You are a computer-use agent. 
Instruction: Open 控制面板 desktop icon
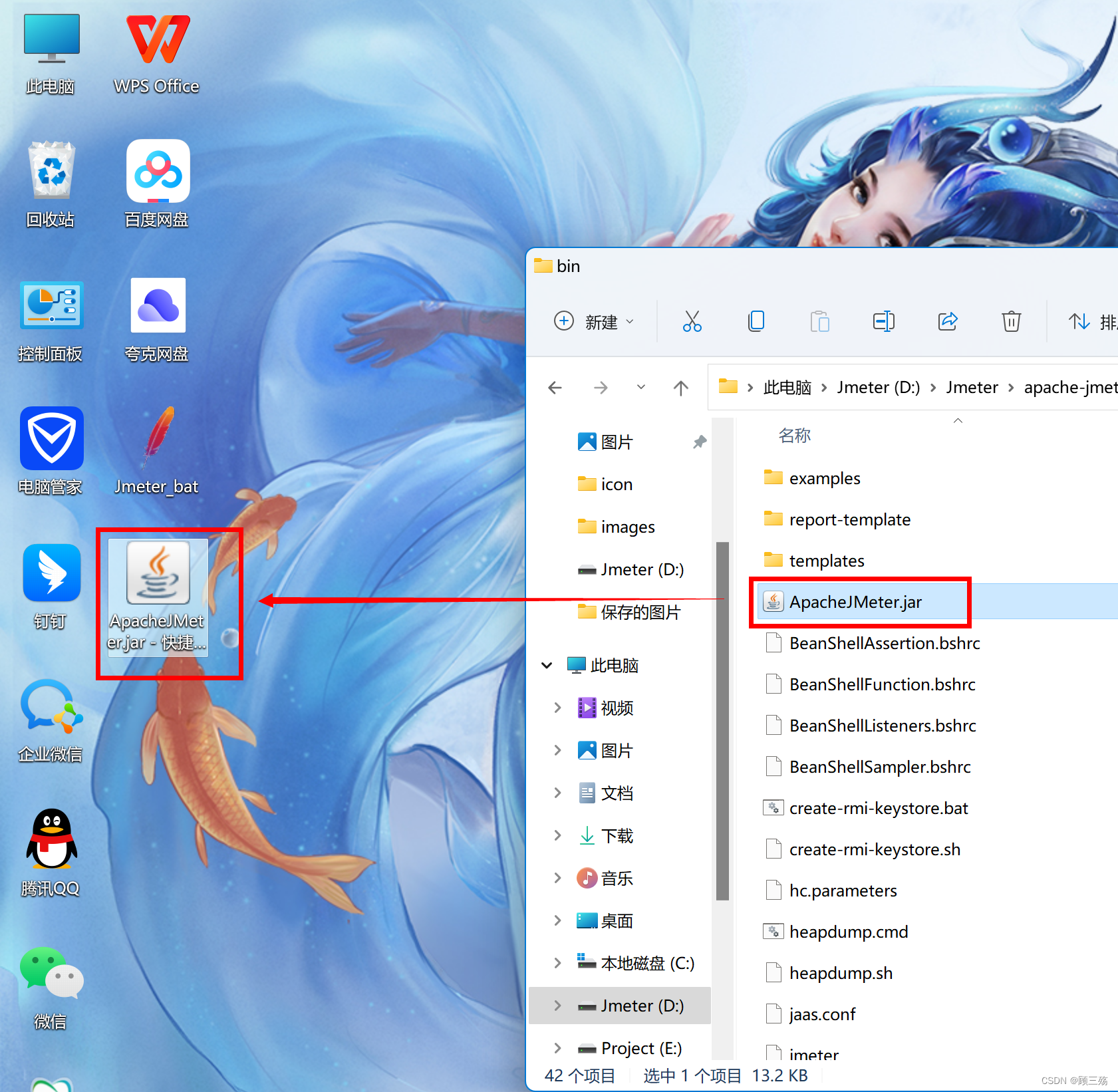[51, 321]
